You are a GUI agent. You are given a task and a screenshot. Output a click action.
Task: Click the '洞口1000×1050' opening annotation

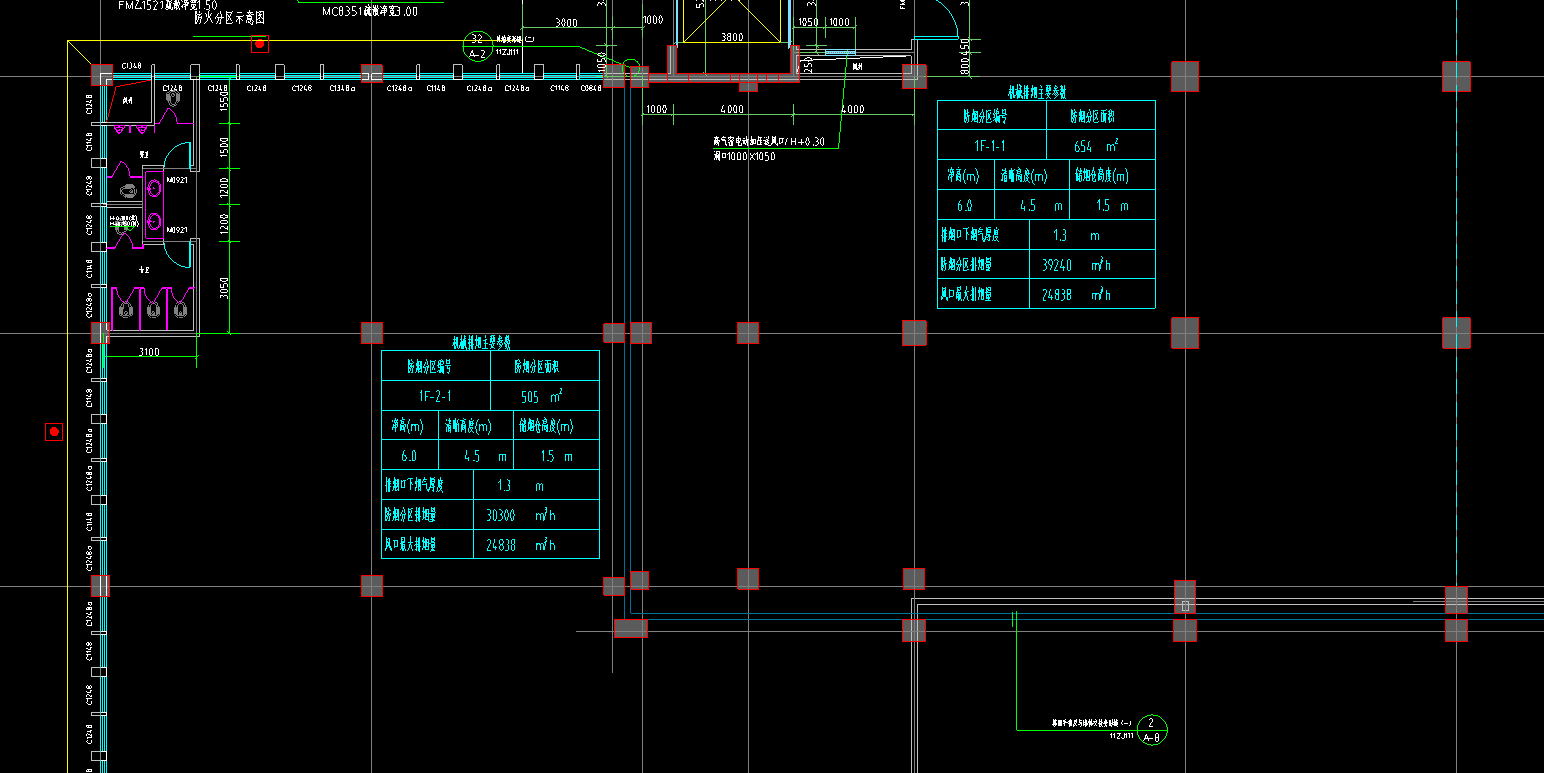click(x=745, y=157)
